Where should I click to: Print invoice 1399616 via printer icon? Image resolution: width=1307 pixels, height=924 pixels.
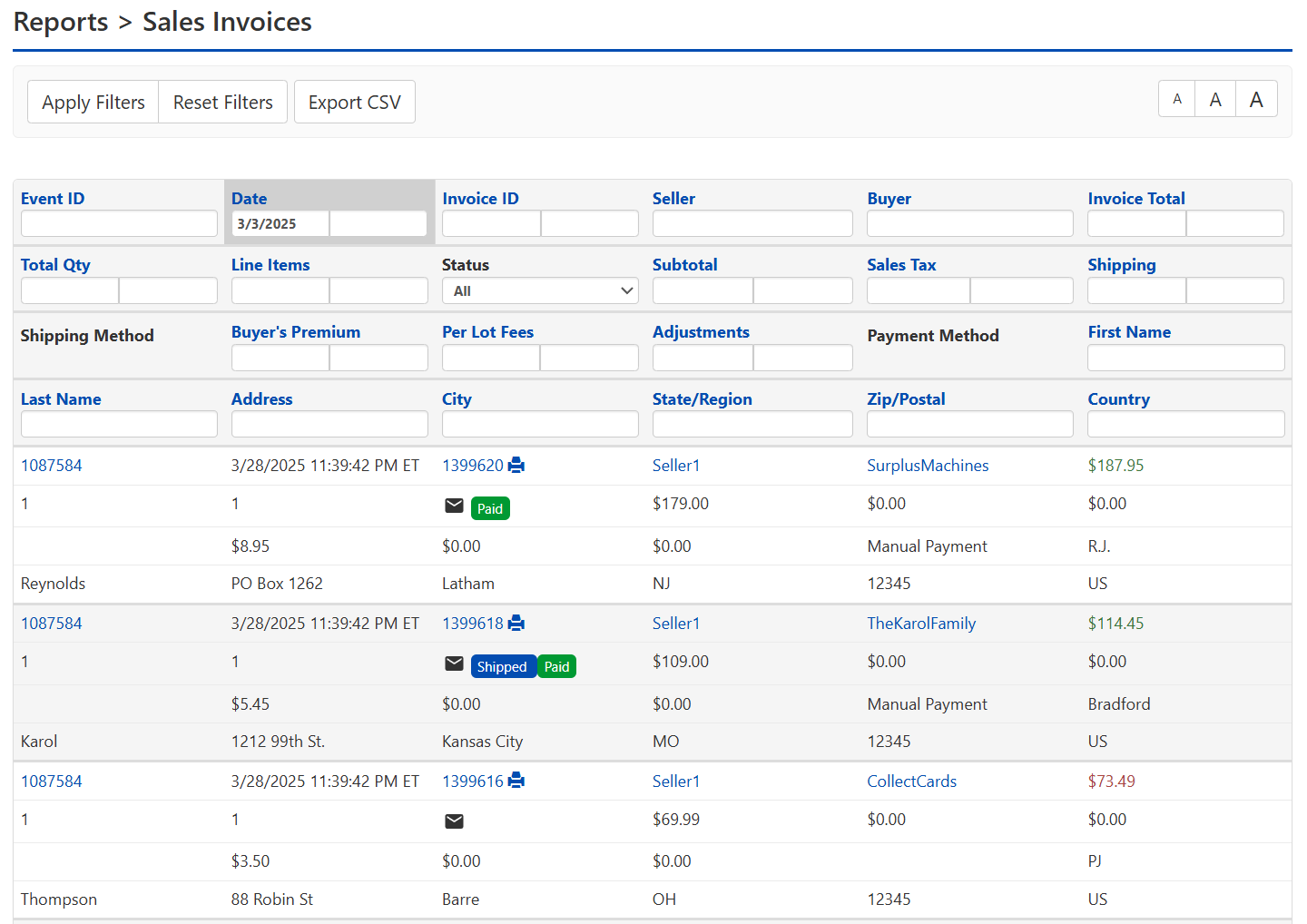click(516, 781)
